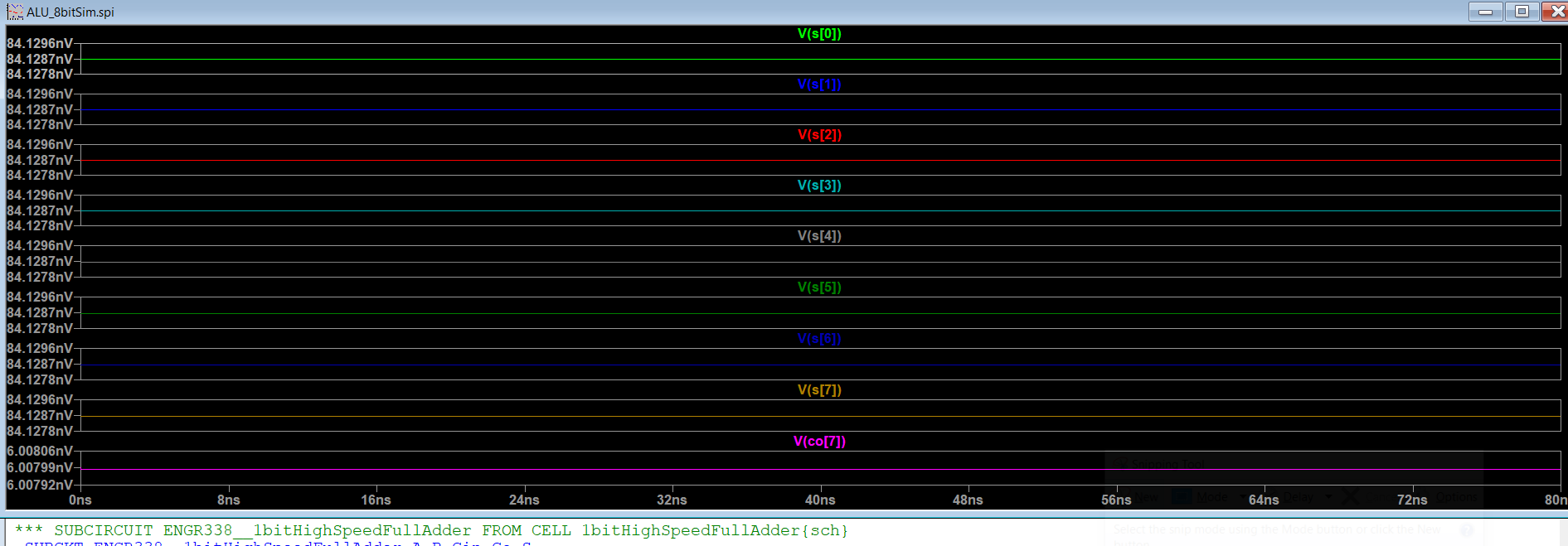Click the gray V(s[4]) trace label
The height and width of the screenshot is (546, 1568).
click(x=819, y=236)
